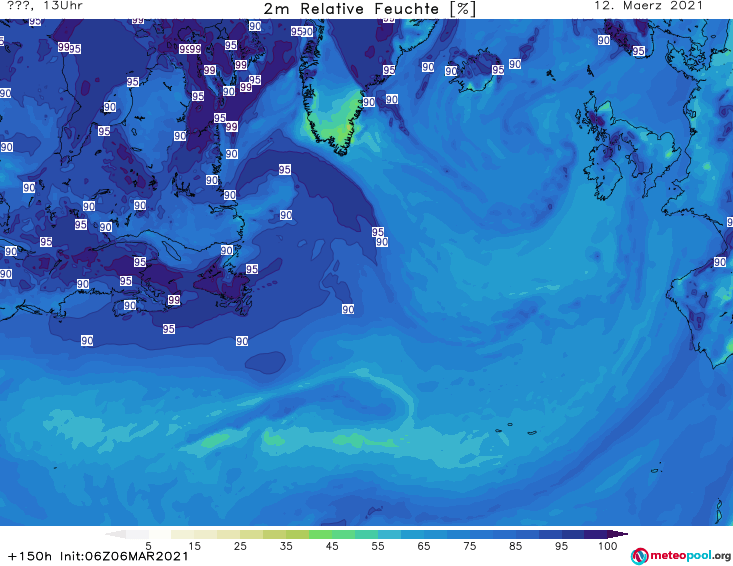733x566 pixels.
Task: Click the 95 label on Norway's coast
Action: [x=639, y=51]
